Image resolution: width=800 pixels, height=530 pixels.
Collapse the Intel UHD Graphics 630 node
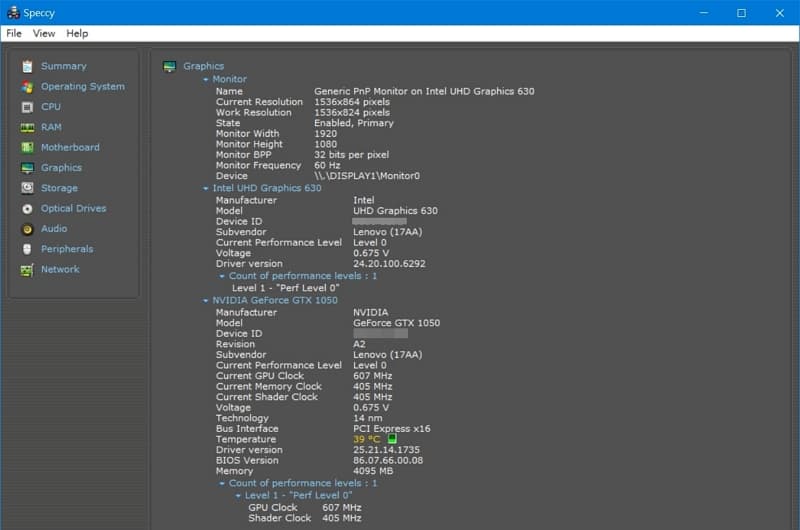pos(206,188)
